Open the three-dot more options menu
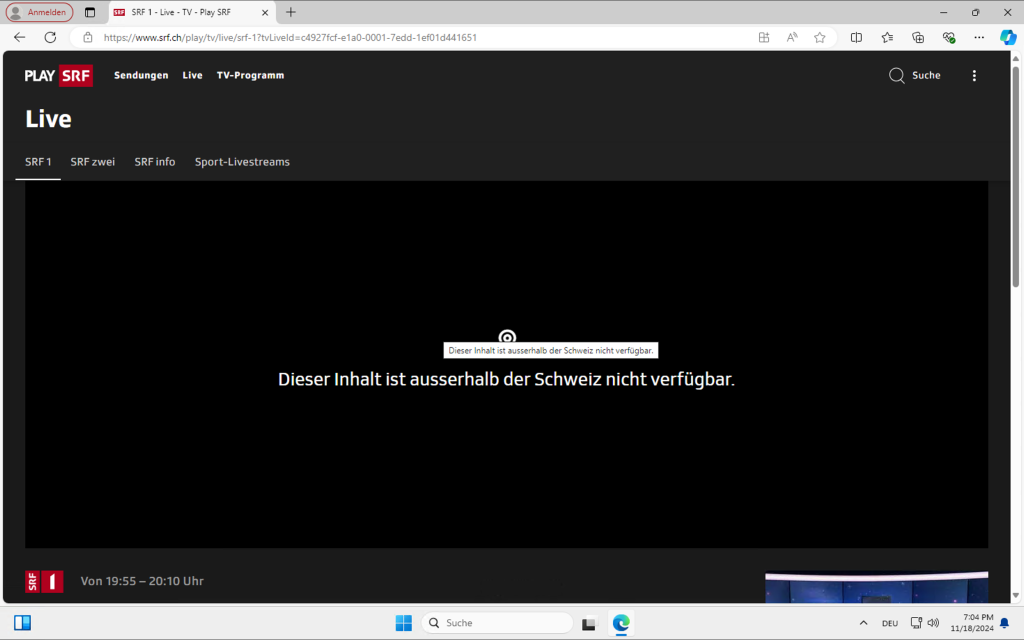Viewport: 1024px width, 640px height. pyautogui.click(x=974, y=75)
